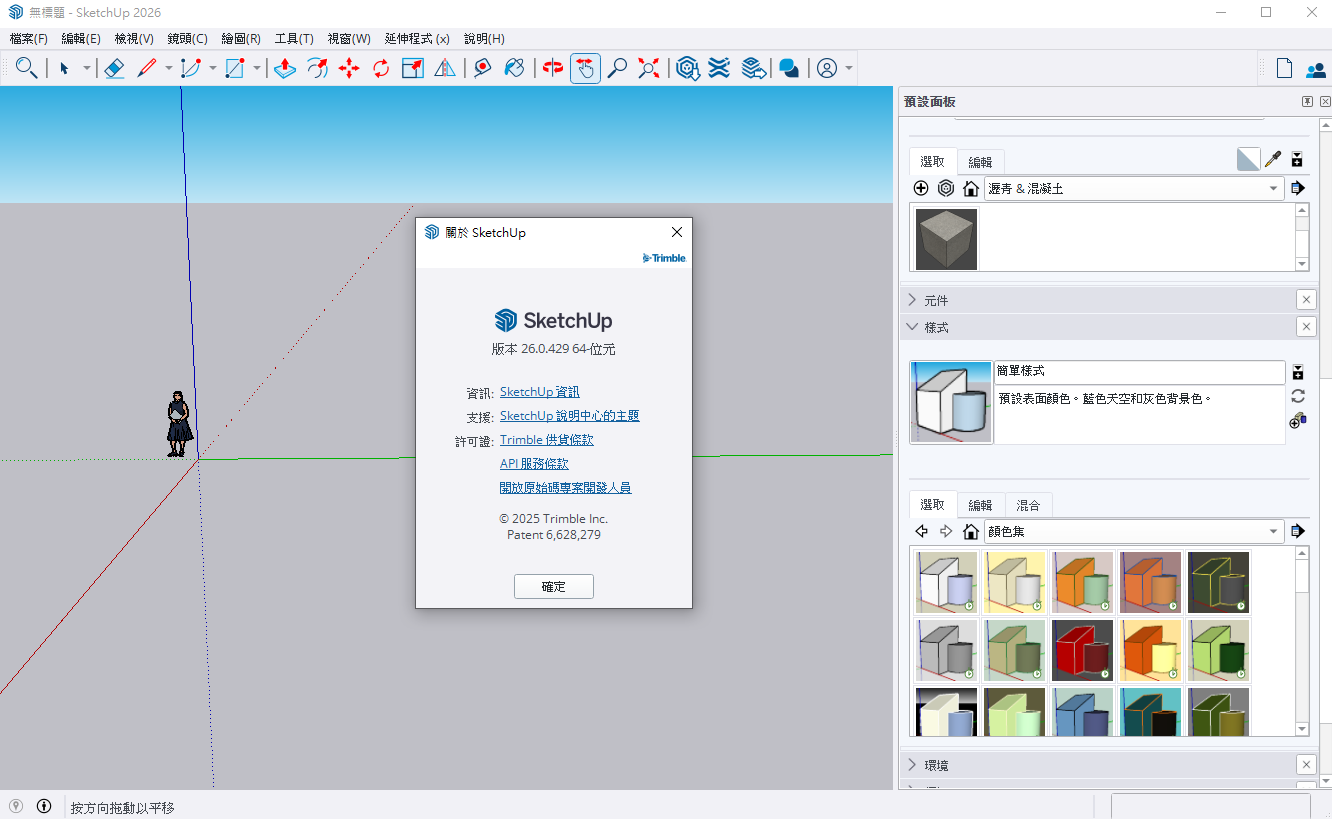This screenshot has height=819, width=1332.
Task: Open the 瀝青 & 混凝土 material collection dropdown
Action: 1274,188
